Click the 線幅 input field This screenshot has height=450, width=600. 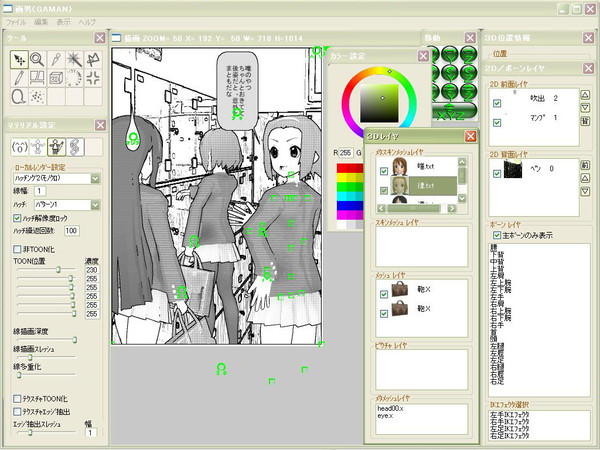(40, 191)
